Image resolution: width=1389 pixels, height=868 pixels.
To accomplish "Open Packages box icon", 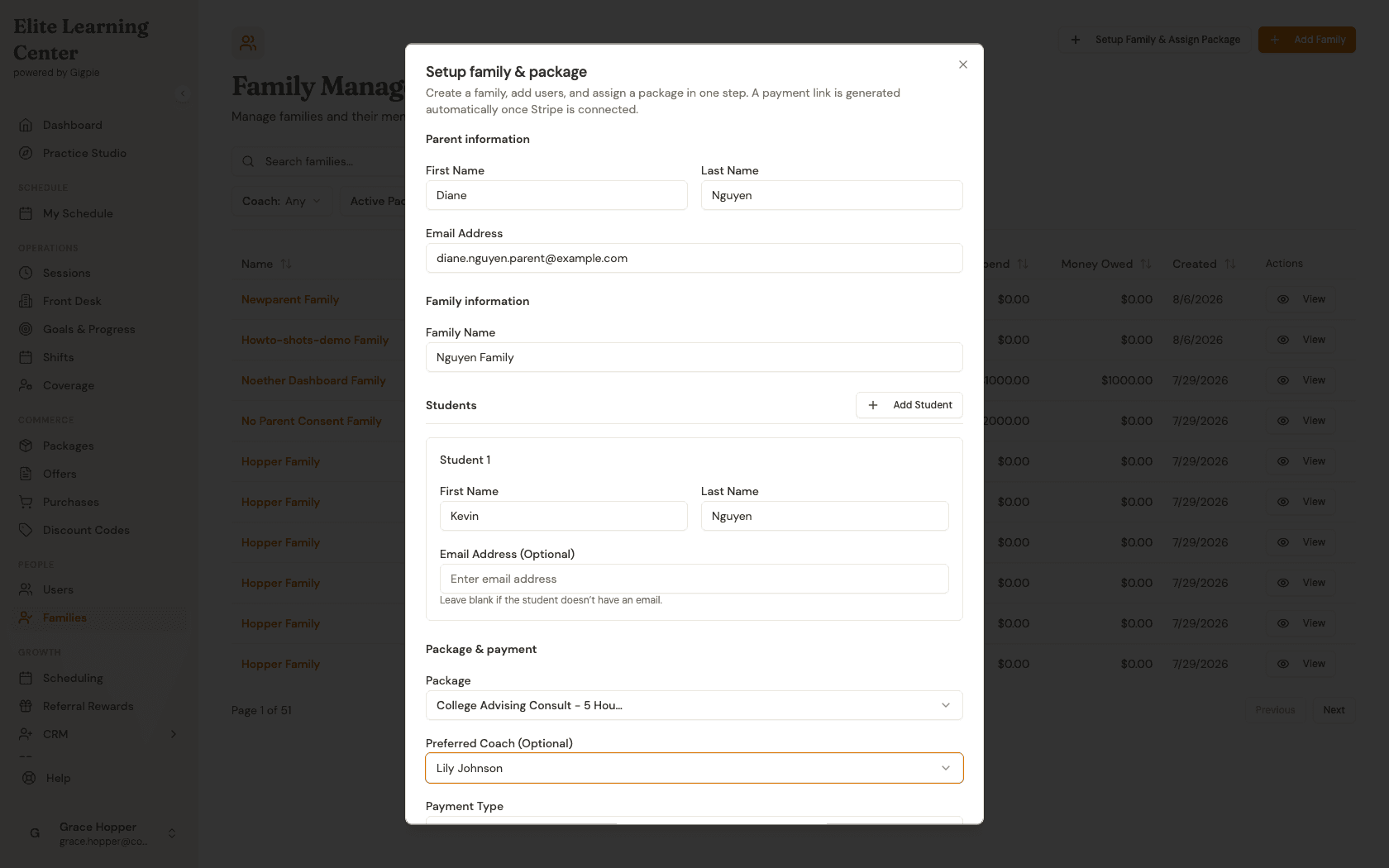I will pyautogui.click(x=26, y=446).
